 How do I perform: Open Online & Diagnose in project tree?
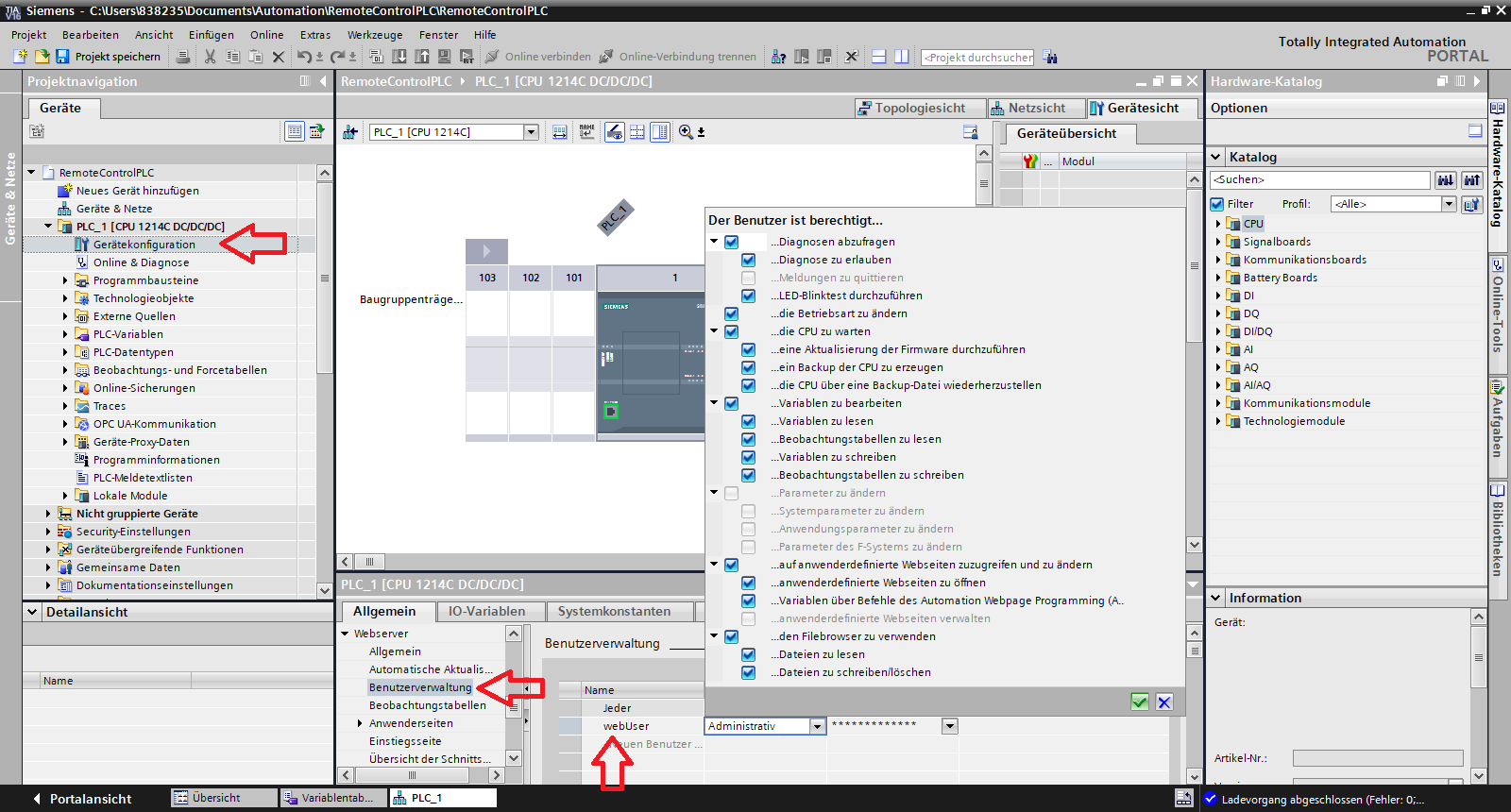[x=141, y=262]
